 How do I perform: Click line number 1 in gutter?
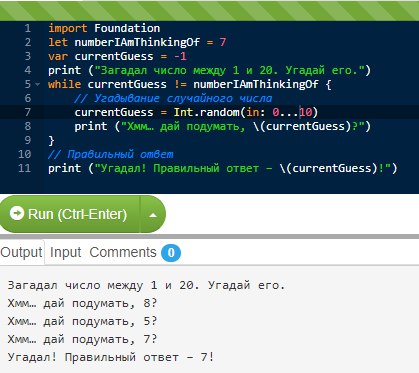pyautogui.click(x=28, y=28)
